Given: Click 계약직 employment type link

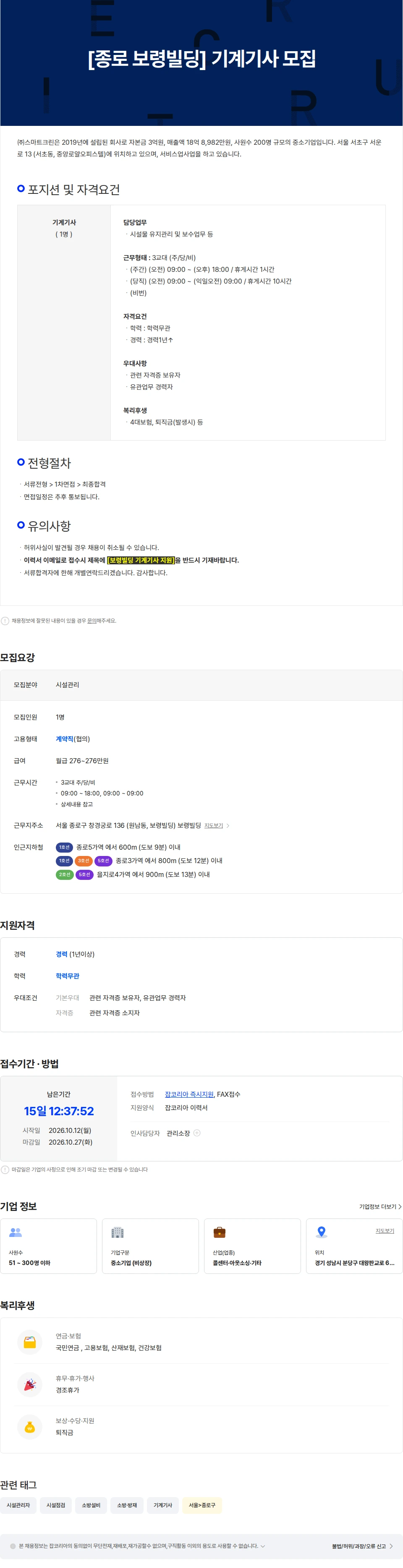Looking at the screenshot, I should [65, 739].
